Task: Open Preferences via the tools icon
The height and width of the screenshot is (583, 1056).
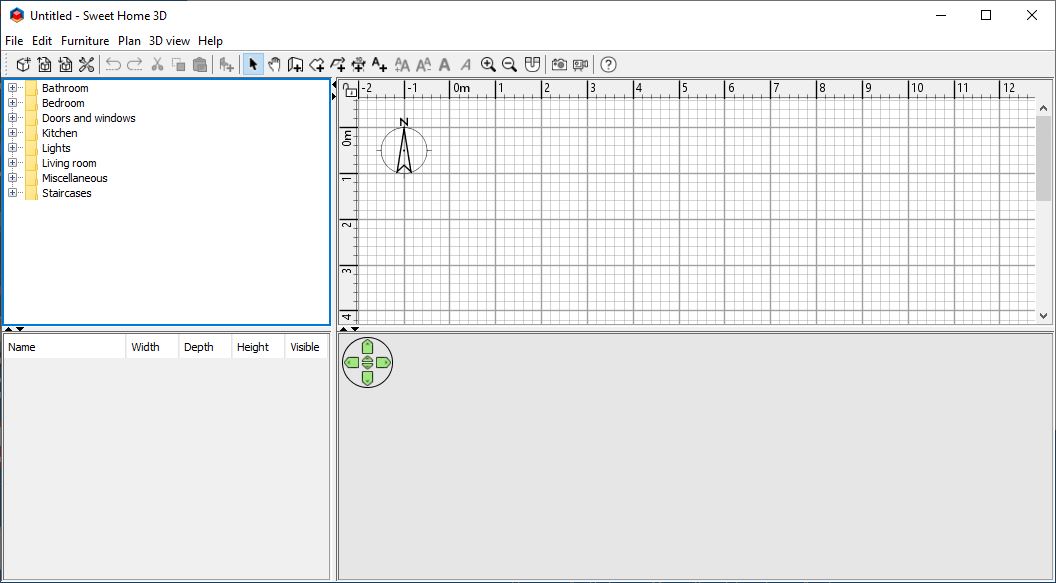Action: pos(86,65)
